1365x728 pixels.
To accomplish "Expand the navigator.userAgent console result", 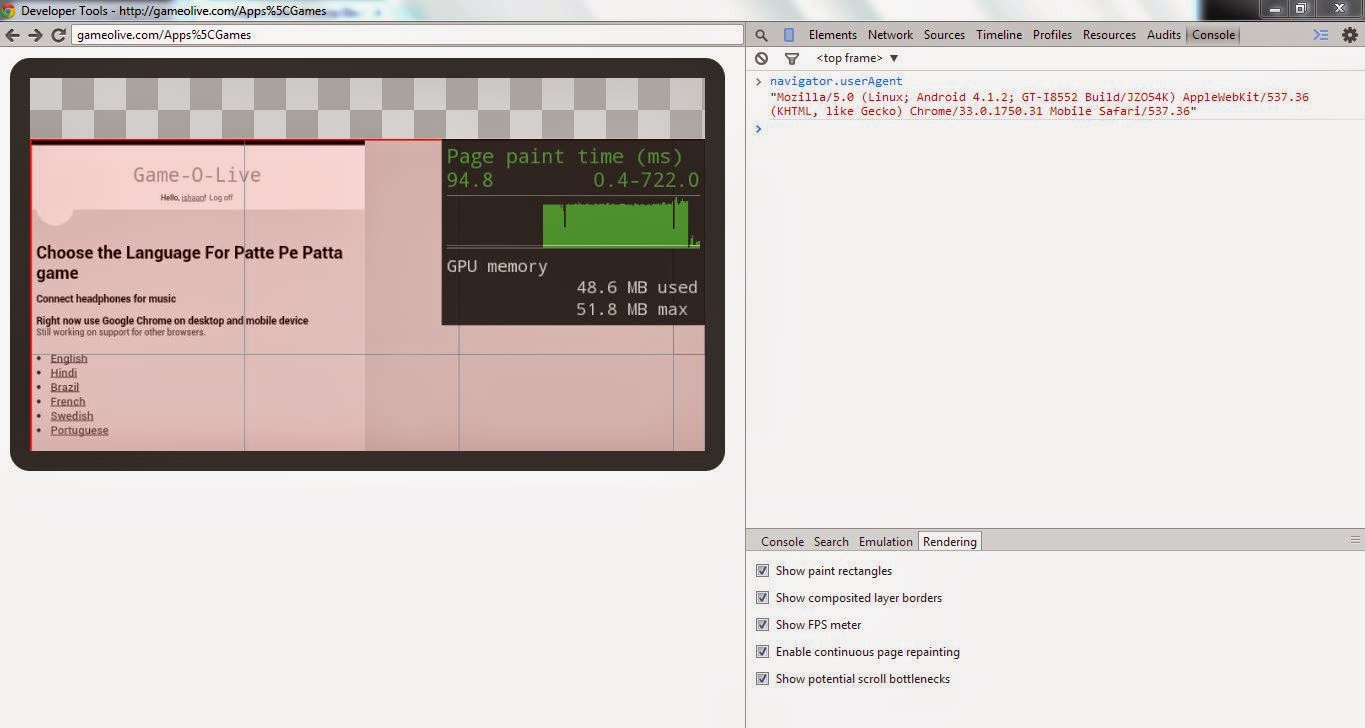I will [758, 81].
